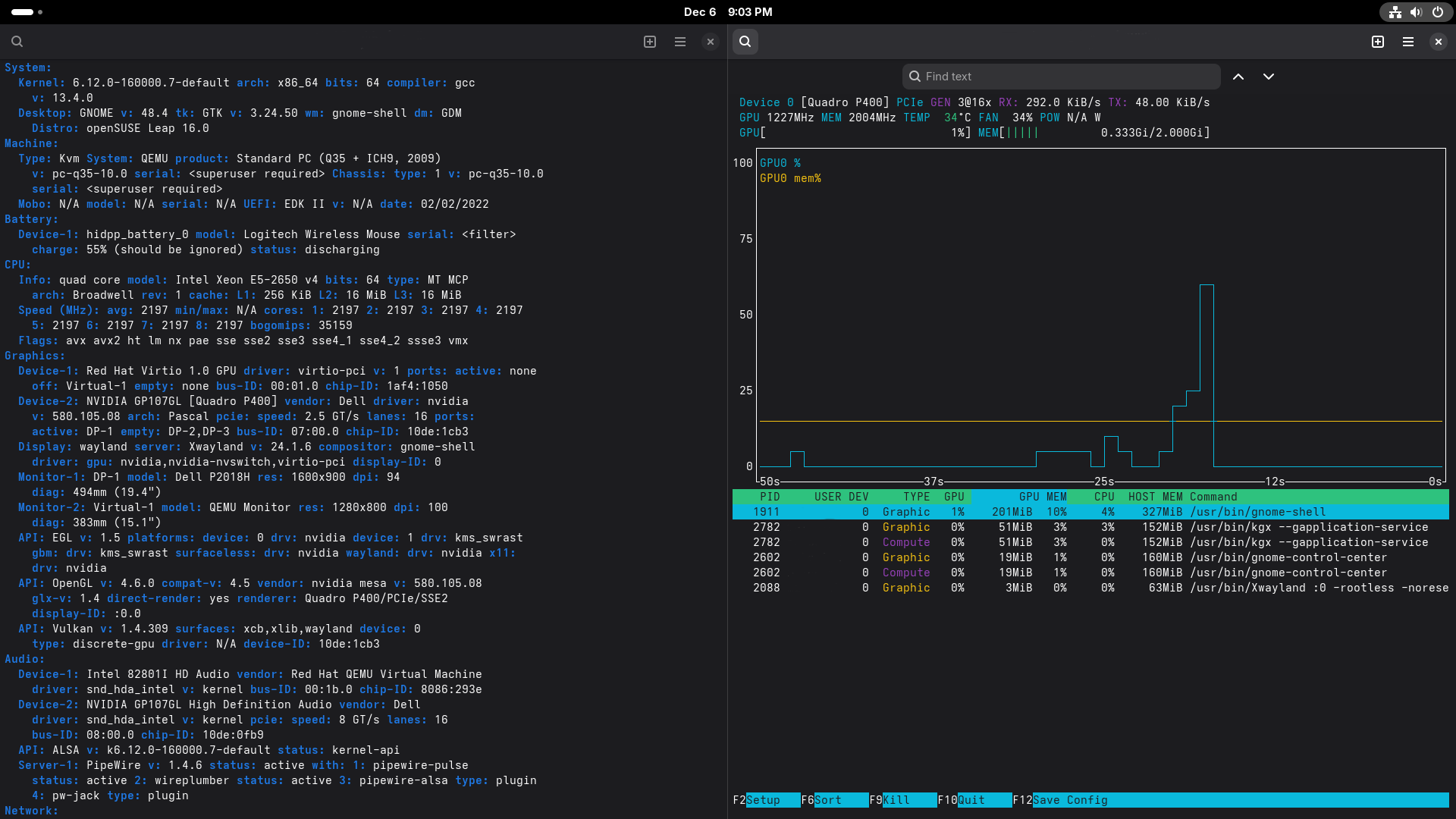Open a new tab in the left terminal
The height and width of the screenshot is (819, 1456).
click(650, 42)
